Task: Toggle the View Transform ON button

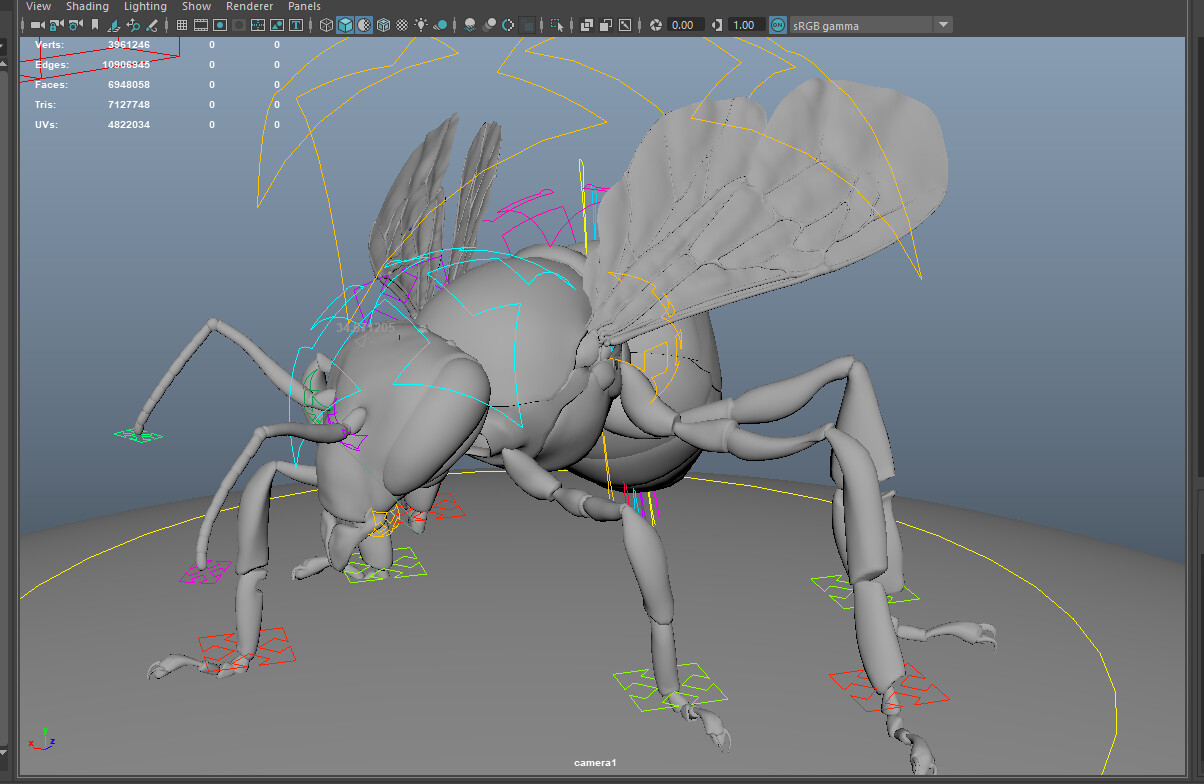Action: (778, 25)
